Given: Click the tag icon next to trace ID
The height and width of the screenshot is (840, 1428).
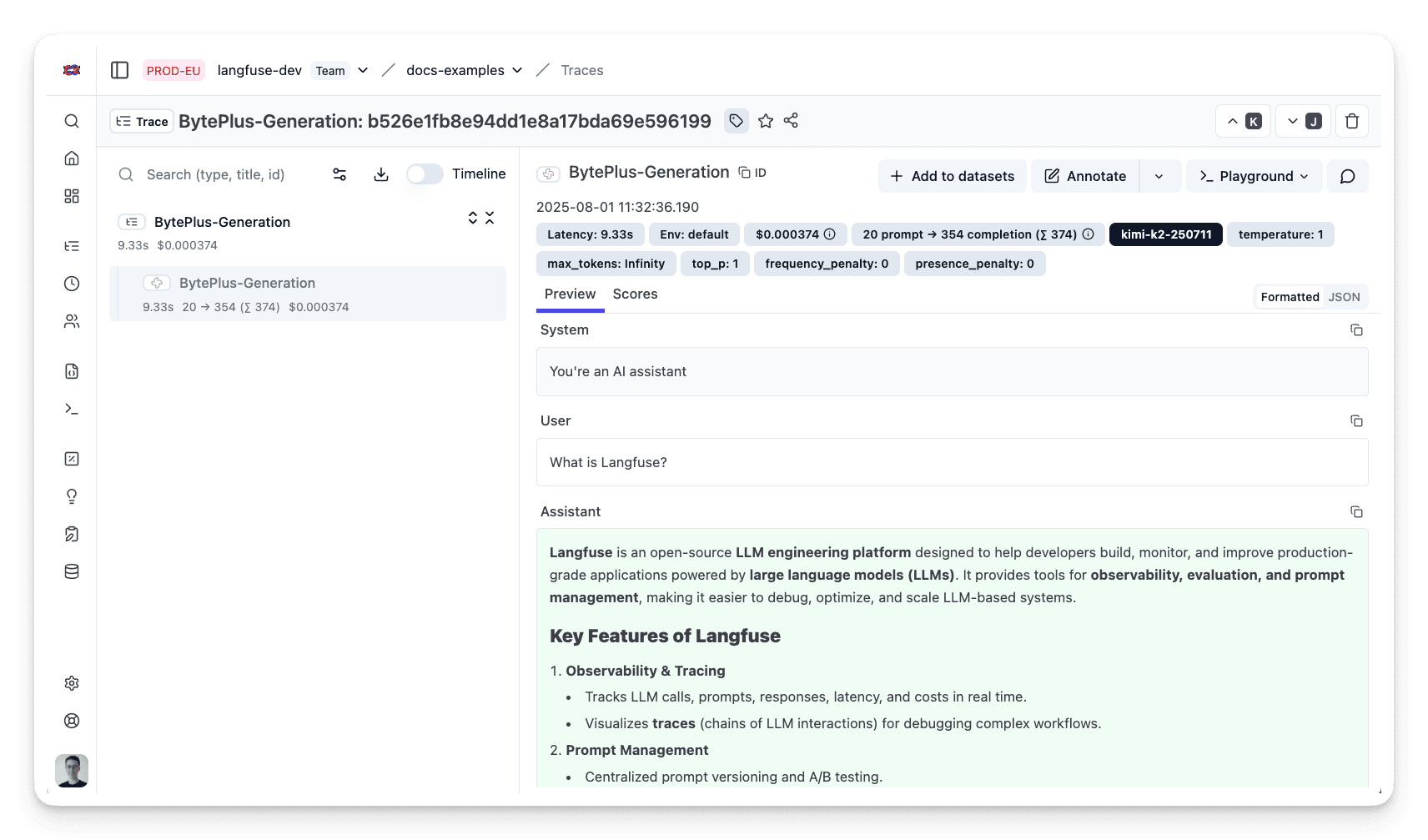Looking at the screenshot, I should [736, 121].
